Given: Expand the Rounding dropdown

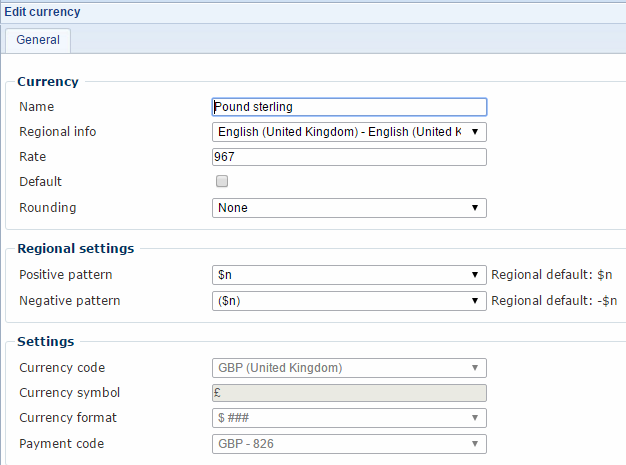Looking at the screenshot, I should [x=348, y=208].
